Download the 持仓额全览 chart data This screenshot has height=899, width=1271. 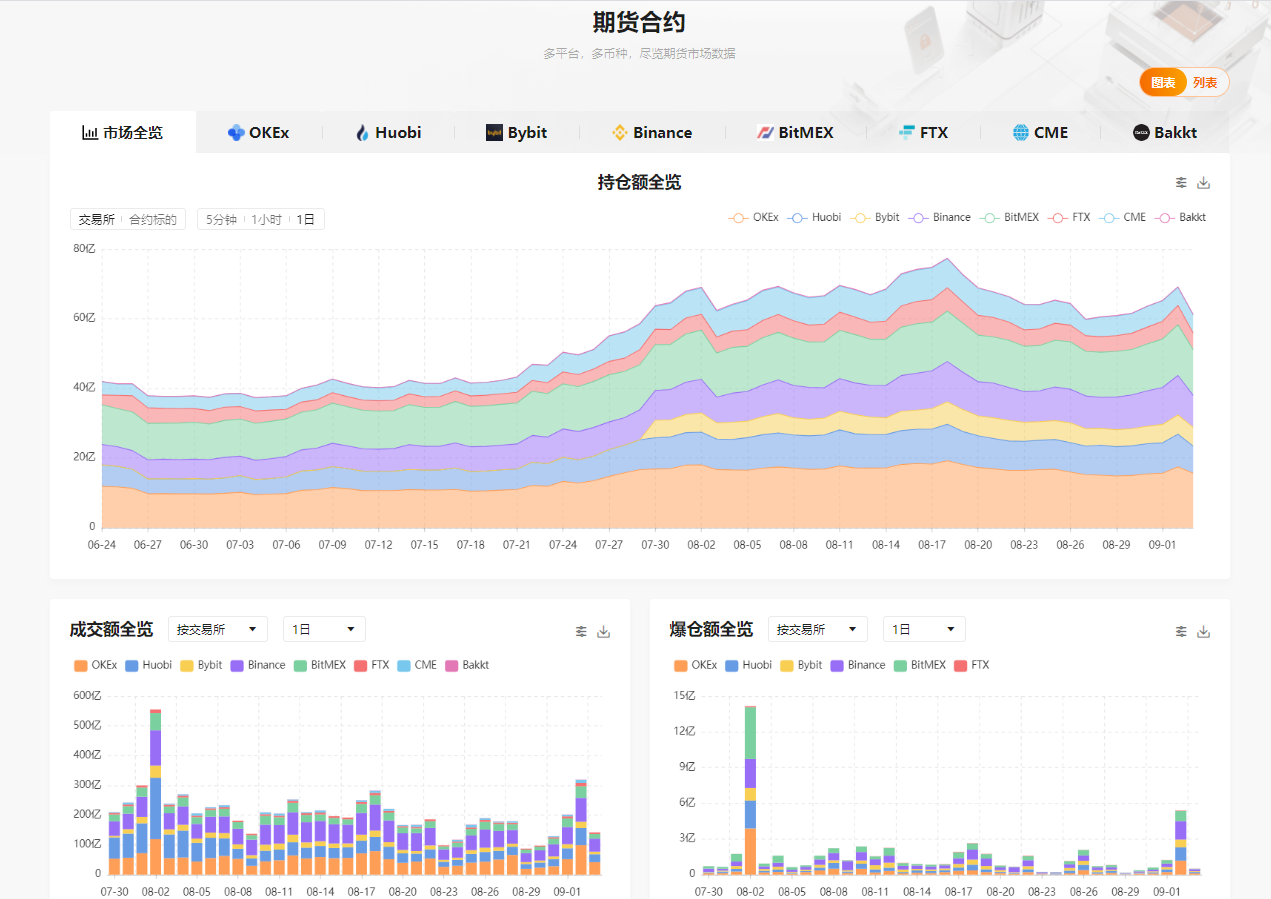point(1204,182)
